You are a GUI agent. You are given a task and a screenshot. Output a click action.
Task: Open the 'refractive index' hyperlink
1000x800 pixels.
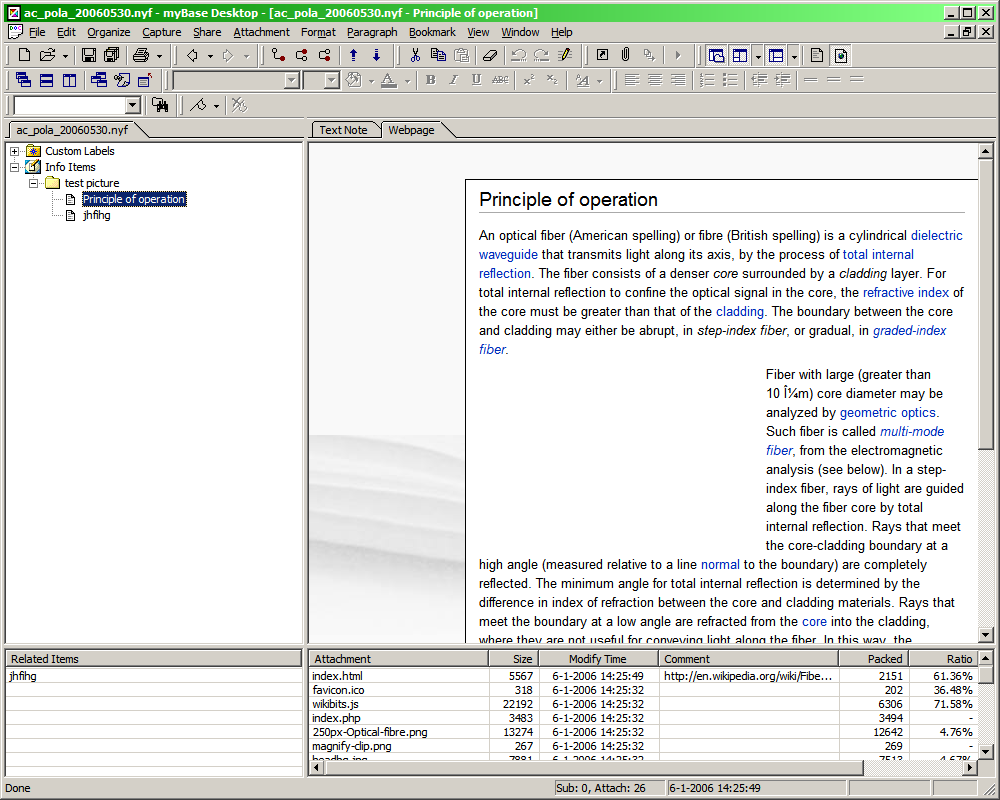[x=905, y=292]
